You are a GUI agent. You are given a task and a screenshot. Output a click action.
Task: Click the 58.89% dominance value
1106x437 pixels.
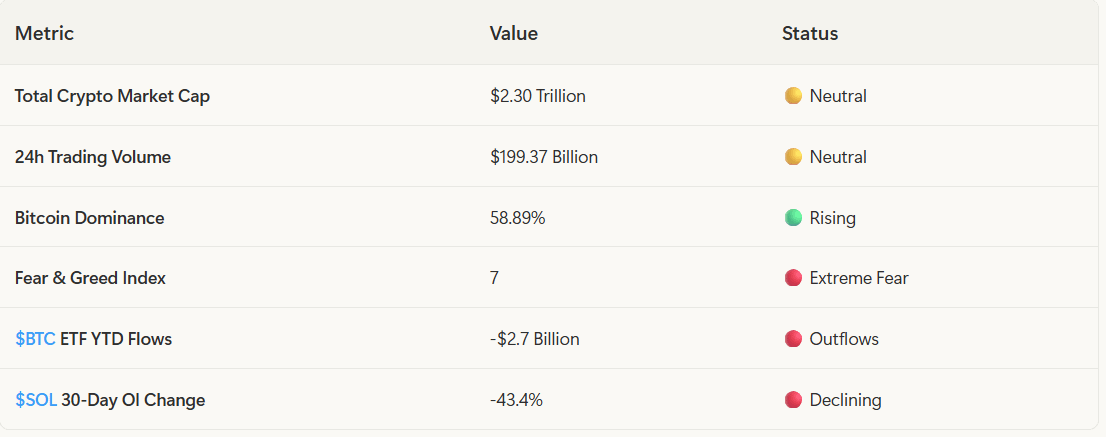click(517, 217)
